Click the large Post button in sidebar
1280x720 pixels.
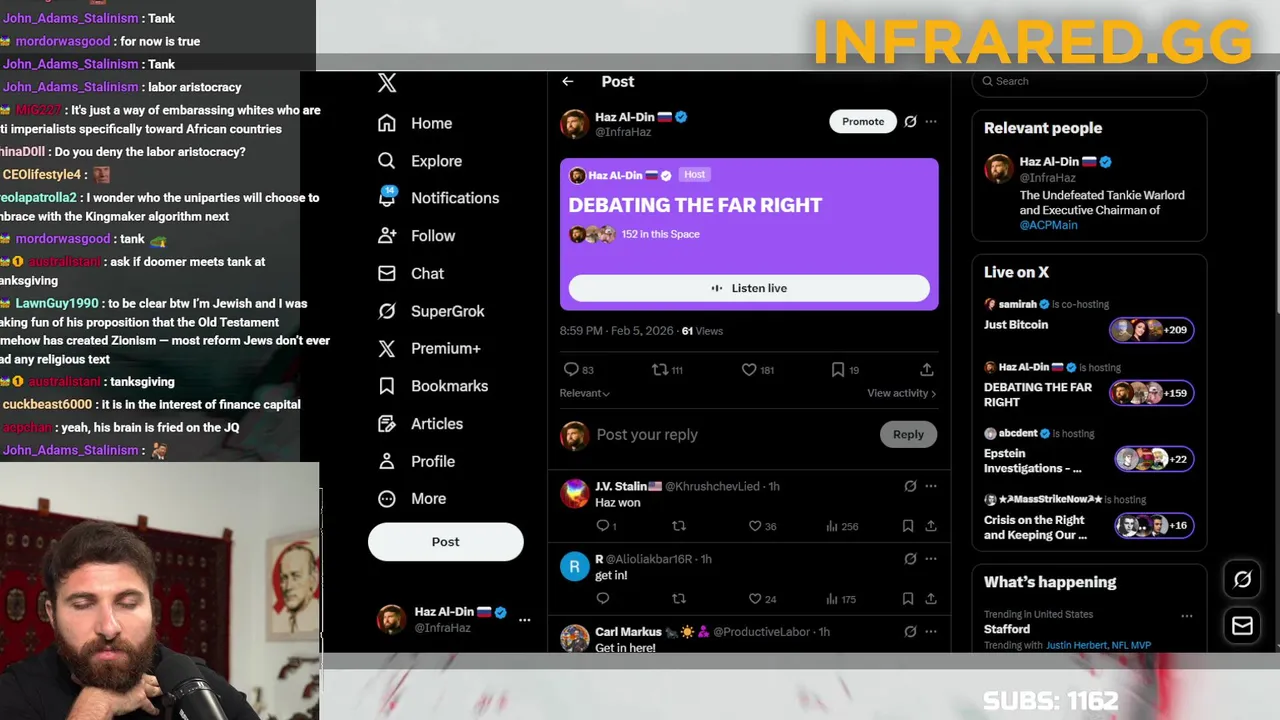[x=445, y=542]
